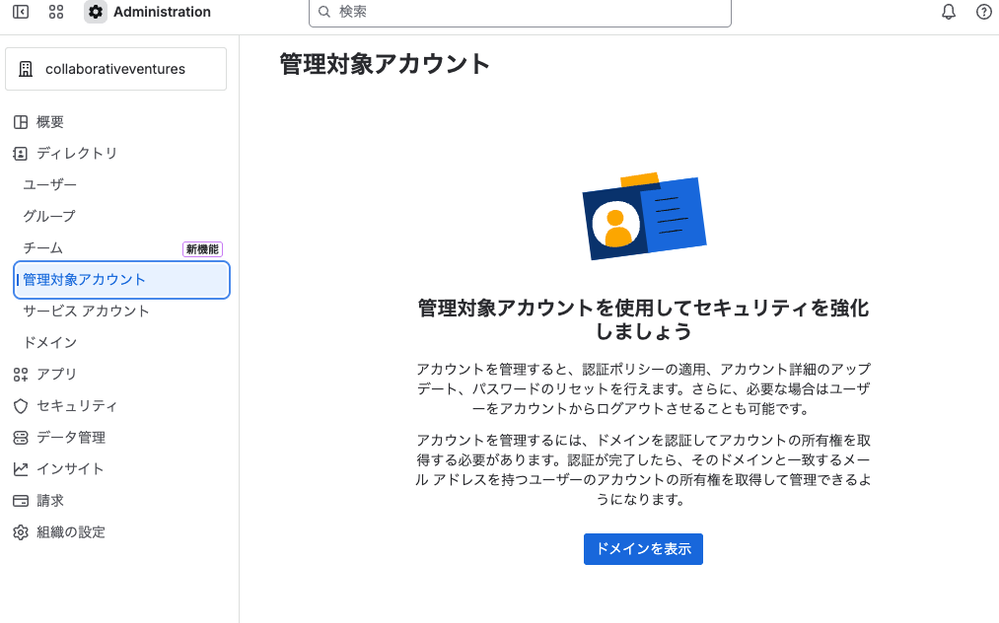This screenshot has width=999, height=623.
Task: Click the データ管理 database icon
Action: tap(23, 437)
